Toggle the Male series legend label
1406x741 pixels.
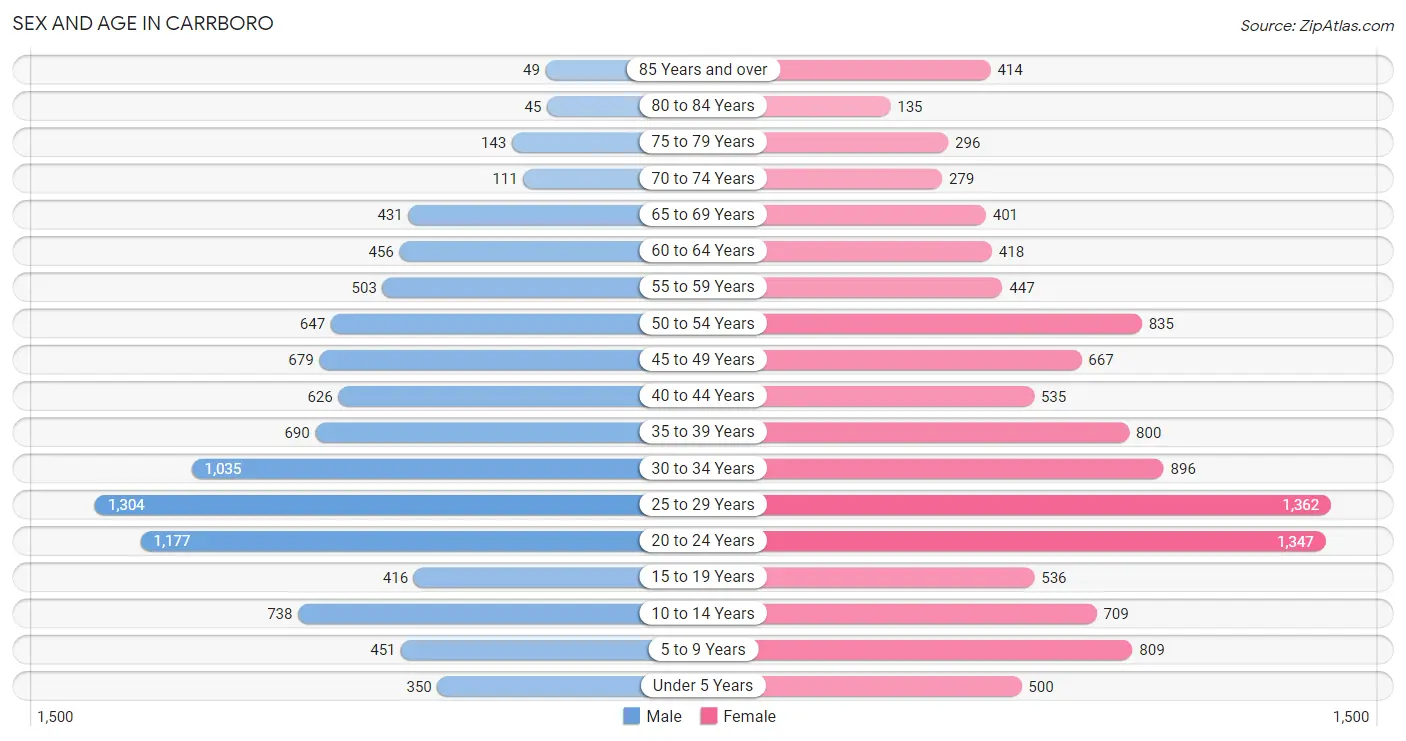coord(664,716)
